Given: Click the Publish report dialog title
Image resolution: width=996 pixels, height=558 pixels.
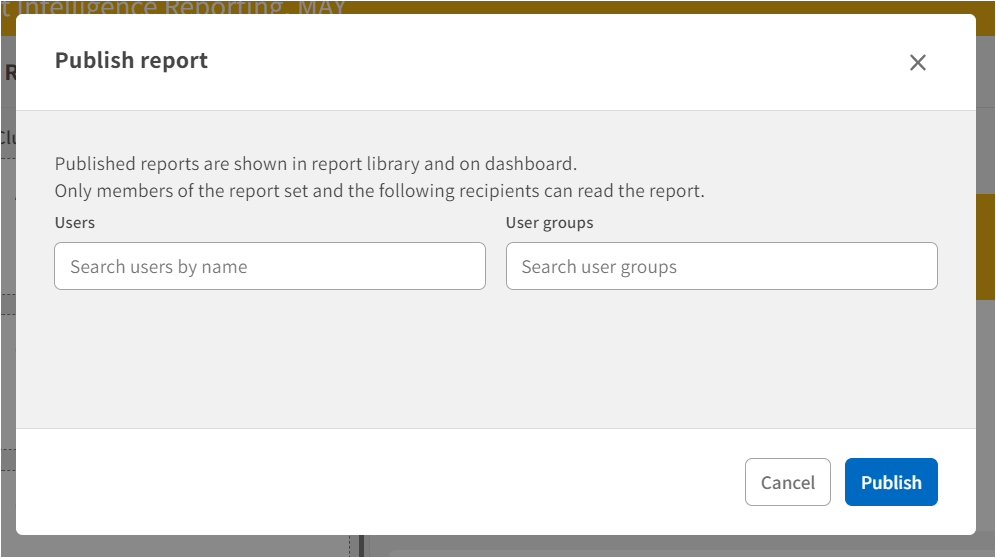Looking at the screenshot, I should [131, 61].
